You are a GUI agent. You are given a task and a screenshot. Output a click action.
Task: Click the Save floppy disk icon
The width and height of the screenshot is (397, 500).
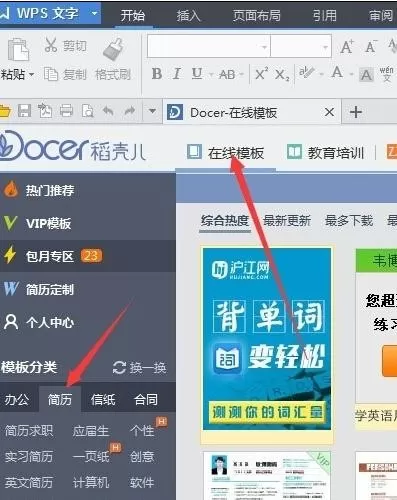24,110
